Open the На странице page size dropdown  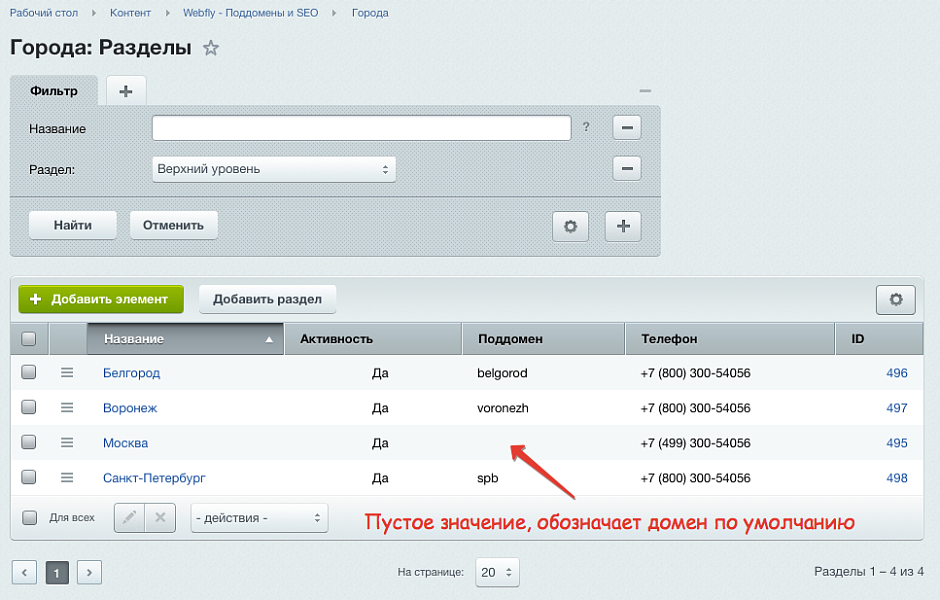tap(497, 572)
